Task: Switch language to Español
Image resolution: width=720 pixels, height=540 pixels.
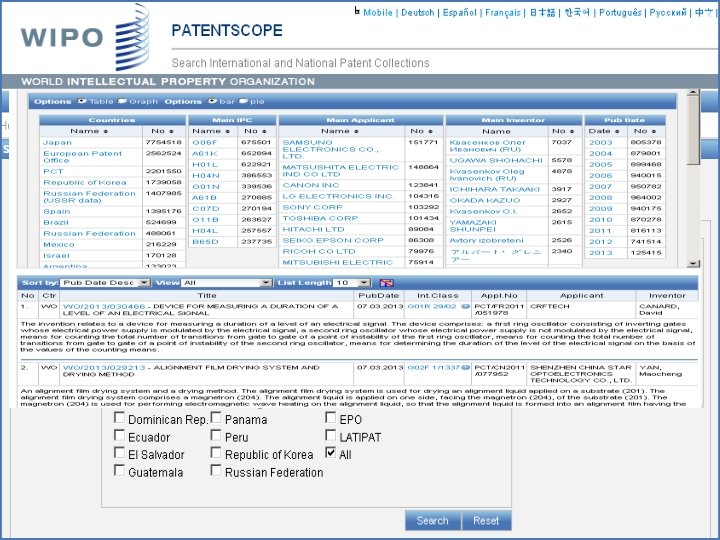Action: tap(460, 13)
